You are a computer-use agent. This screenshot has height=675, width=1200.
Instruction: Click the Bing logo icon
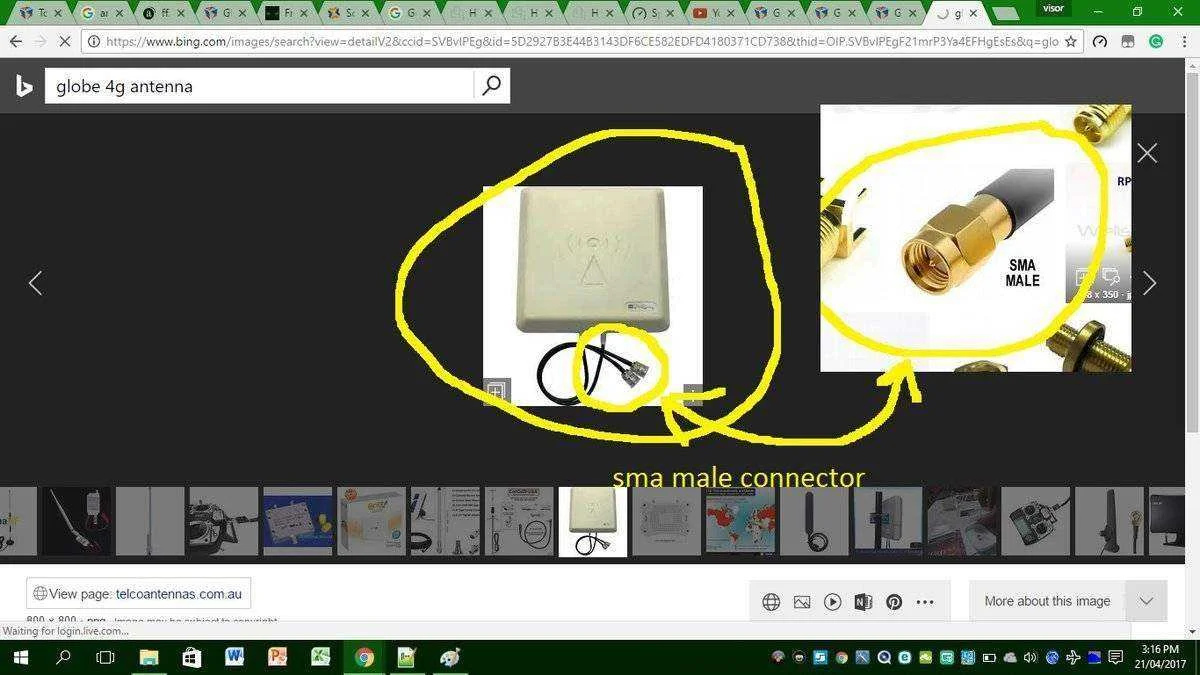[x=24, y=87]
